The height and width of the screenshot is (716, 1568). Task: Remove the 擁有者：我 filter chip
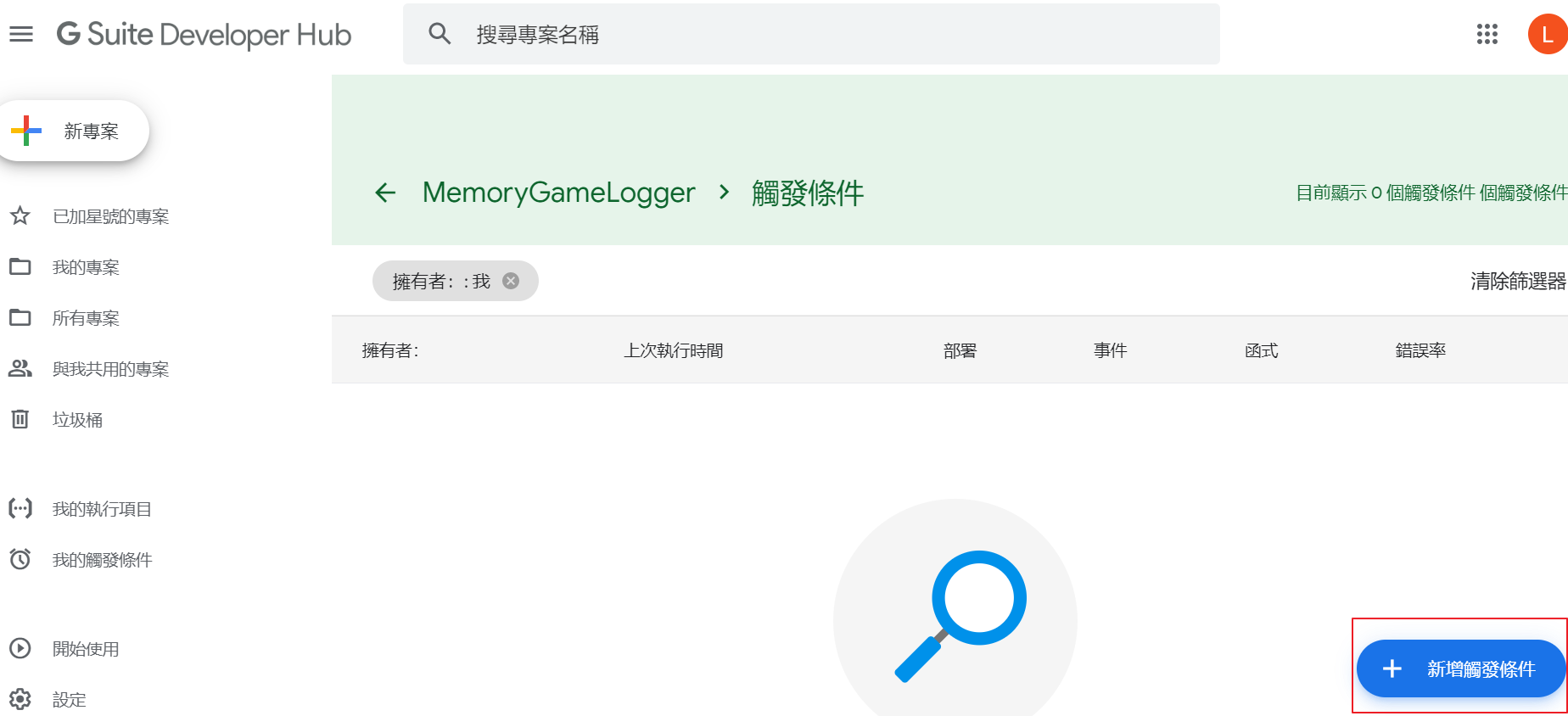coord(511,281)
